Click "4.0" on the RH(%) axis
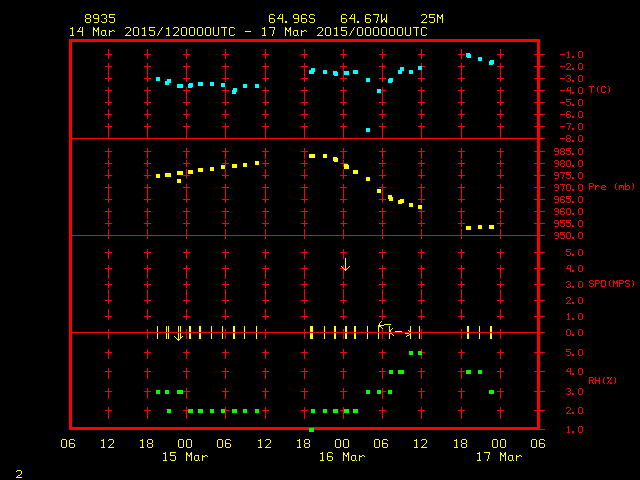 (x=574, y=372)
